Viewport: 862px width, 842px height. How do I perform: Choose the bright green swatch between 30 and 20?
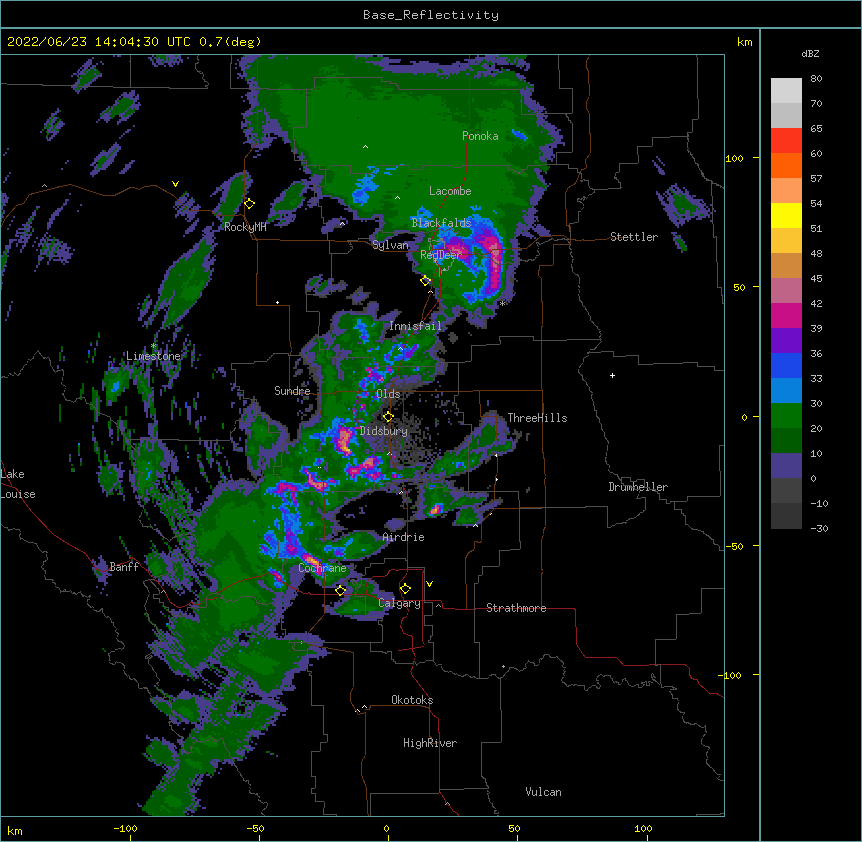pos(786,416)
